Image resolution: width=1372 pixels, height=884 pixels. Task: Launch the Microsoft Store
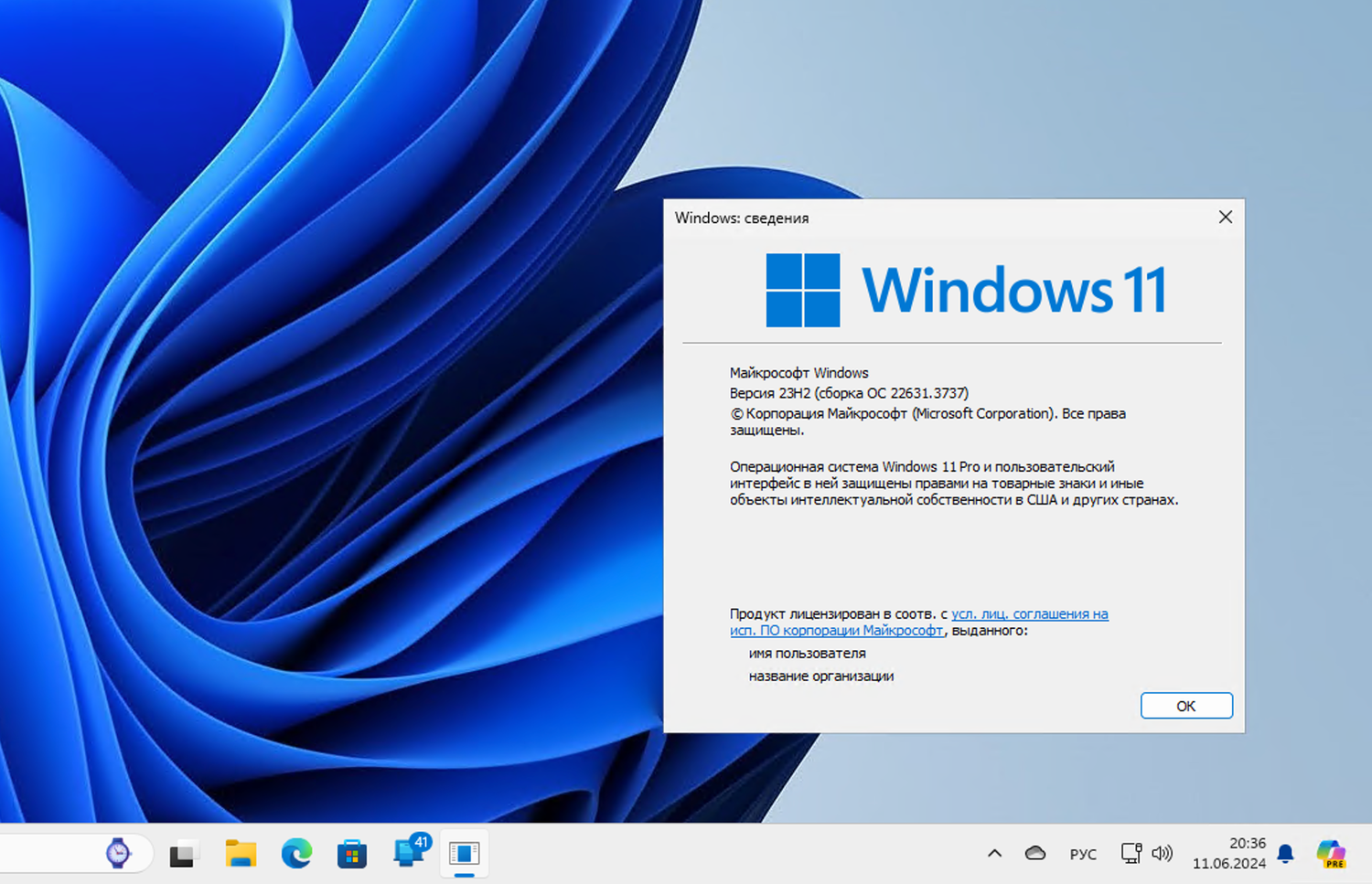(x=352, y=853)
